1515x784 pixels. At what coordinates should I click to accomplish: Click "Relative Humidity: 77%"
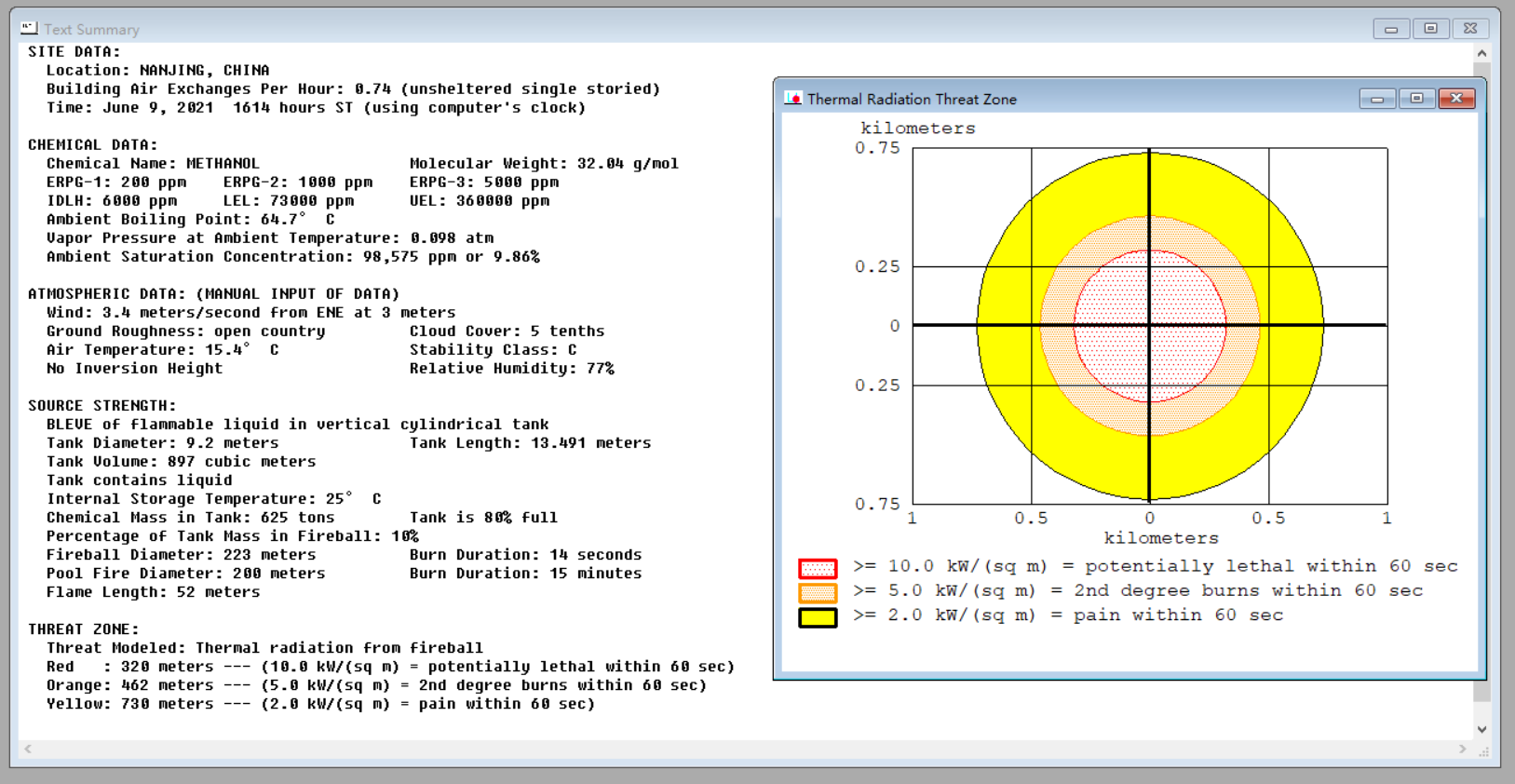coord(512,369)
